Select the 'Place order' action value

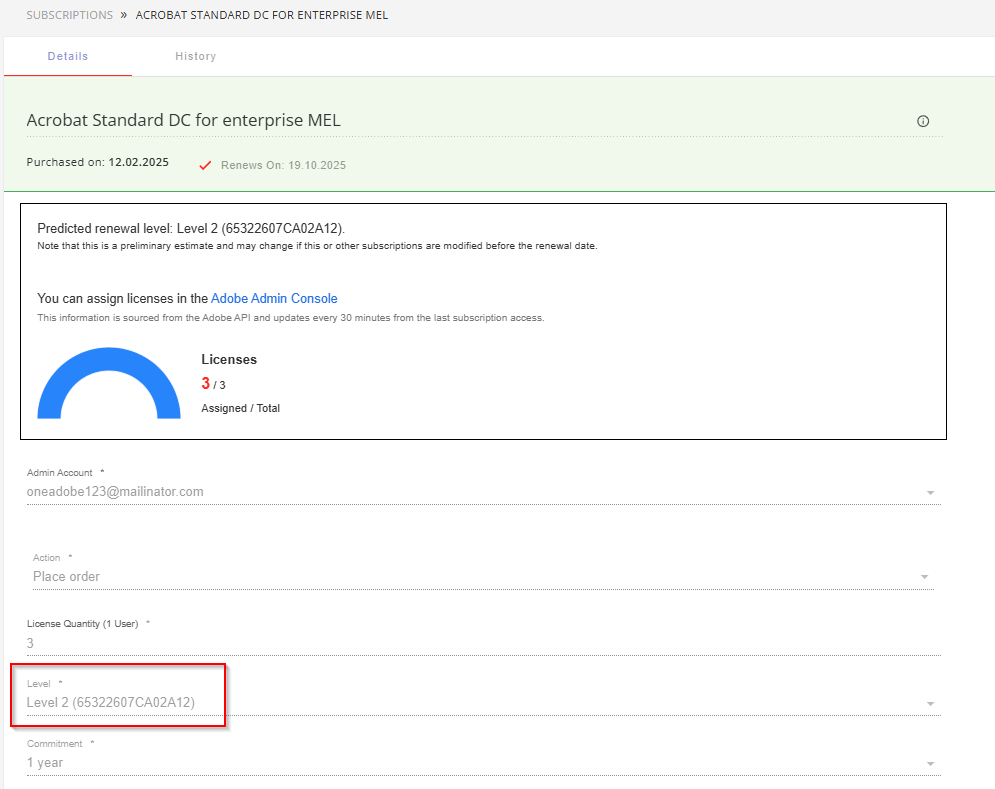pyautogui.click(x=67, y=576)
